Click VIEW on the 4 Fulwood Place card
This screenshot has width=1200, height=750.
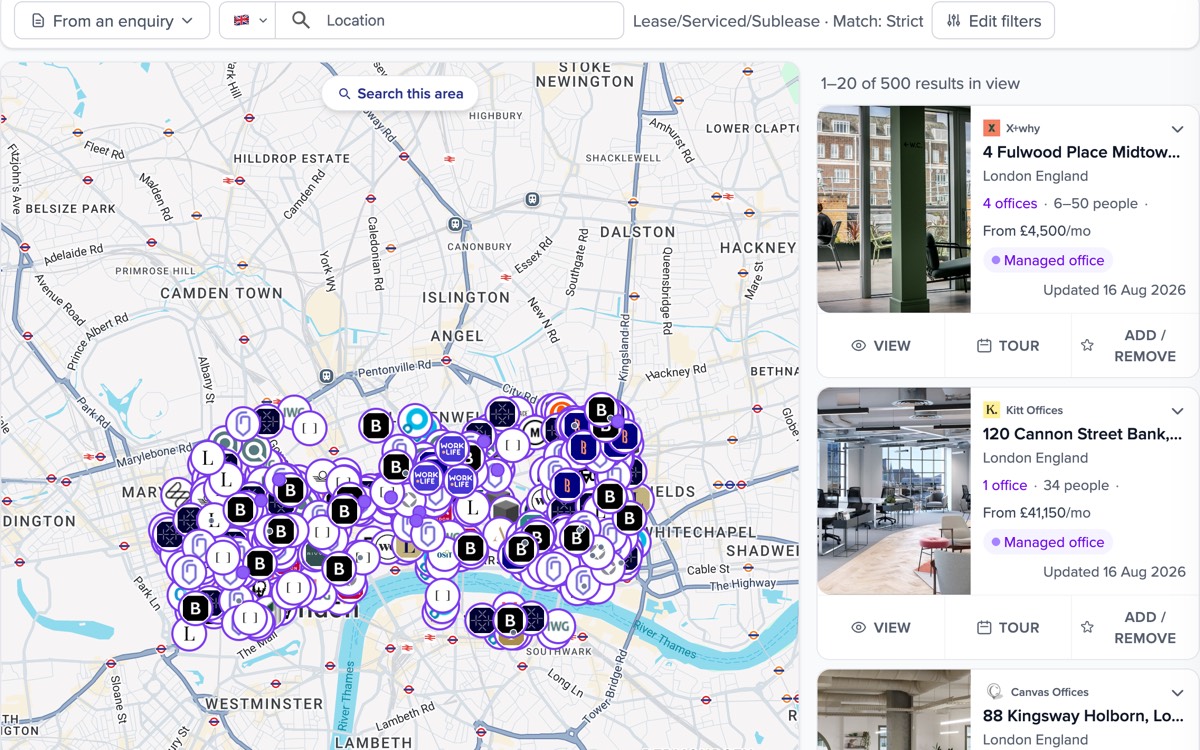[x=880, y=346]
